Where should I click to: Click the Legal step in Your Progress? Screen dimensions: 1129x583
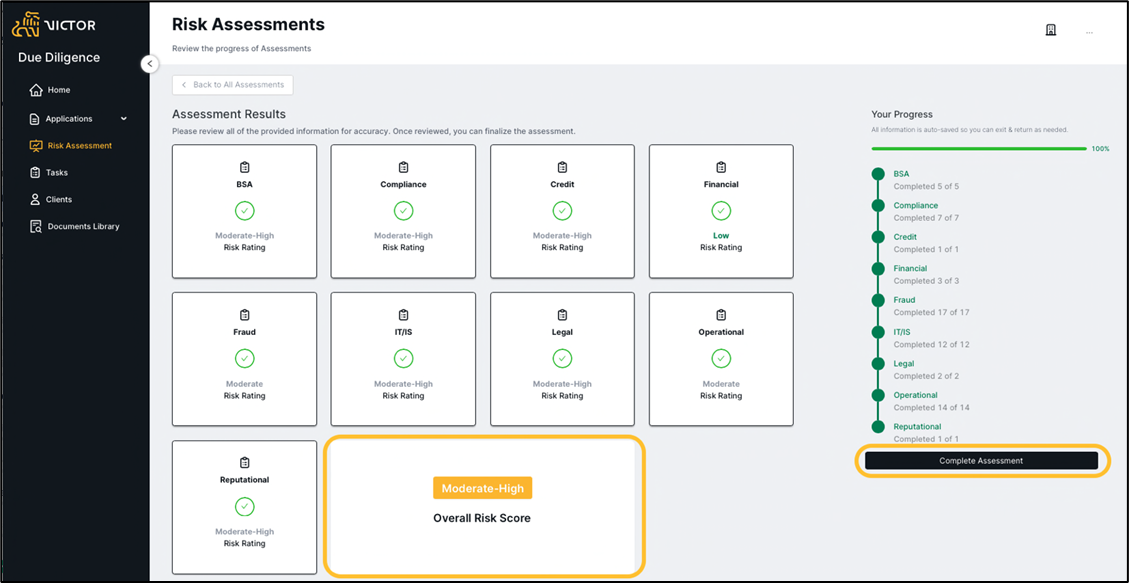904,363
